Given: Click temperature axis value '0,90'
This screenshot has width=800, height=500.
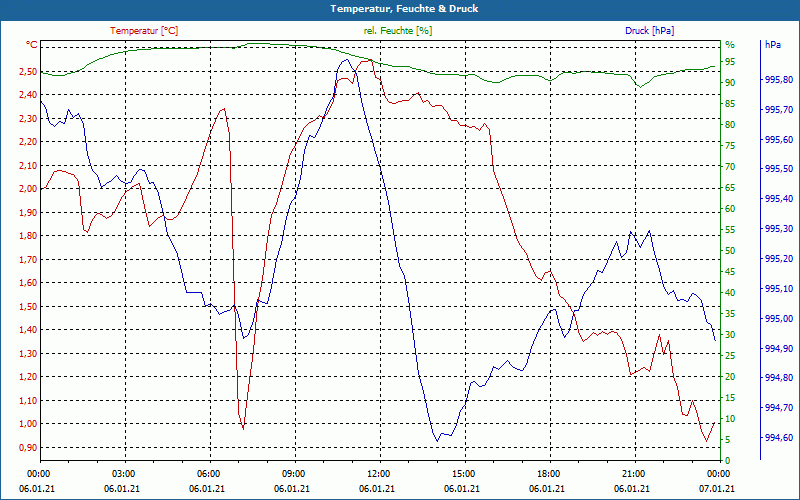Looking at the screenshot, I should [28, 447].
